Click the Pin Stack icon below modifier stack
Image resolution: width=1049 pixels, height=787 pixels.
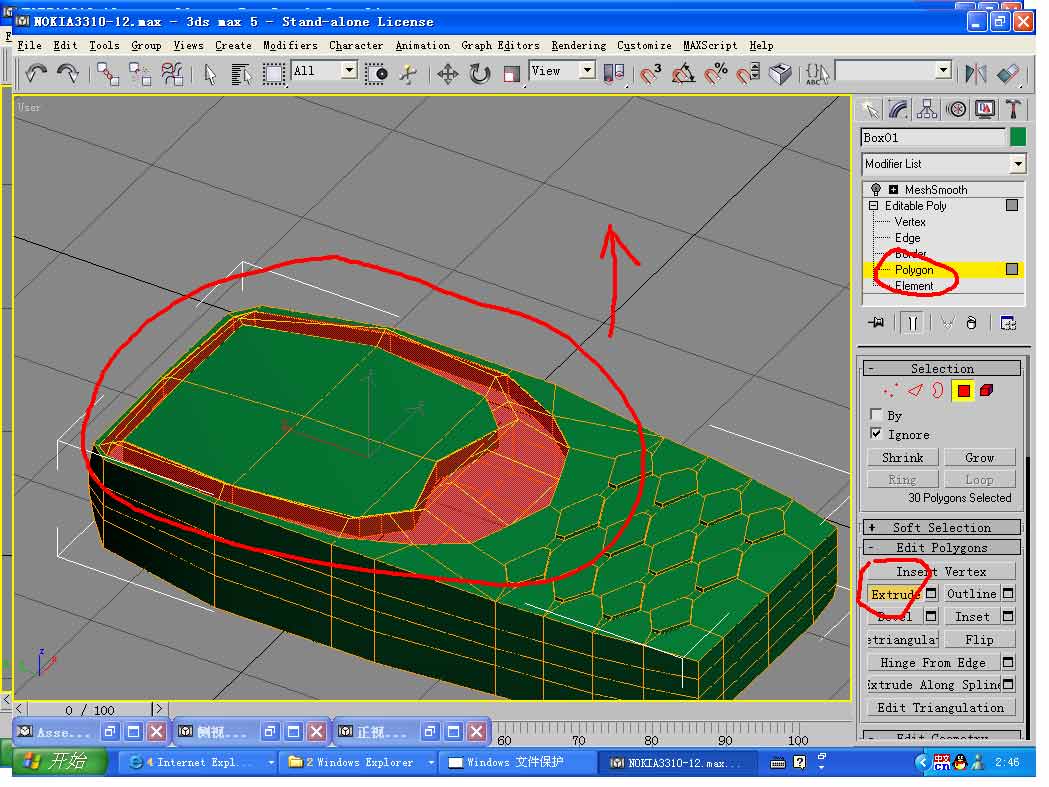877,323
